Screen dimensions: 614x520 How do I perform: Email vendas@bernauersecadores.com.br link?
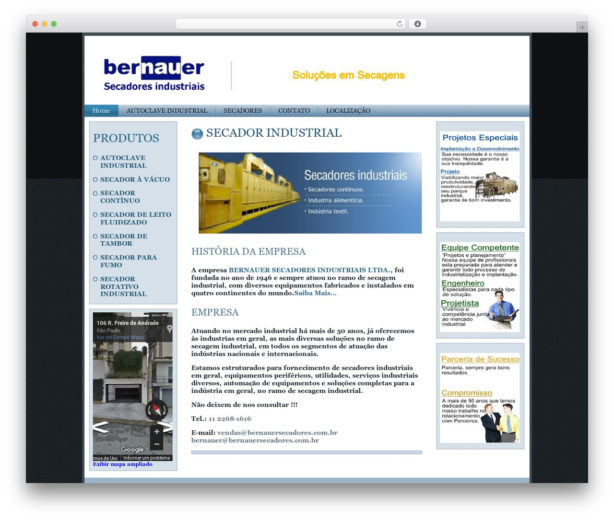(277, 433)
